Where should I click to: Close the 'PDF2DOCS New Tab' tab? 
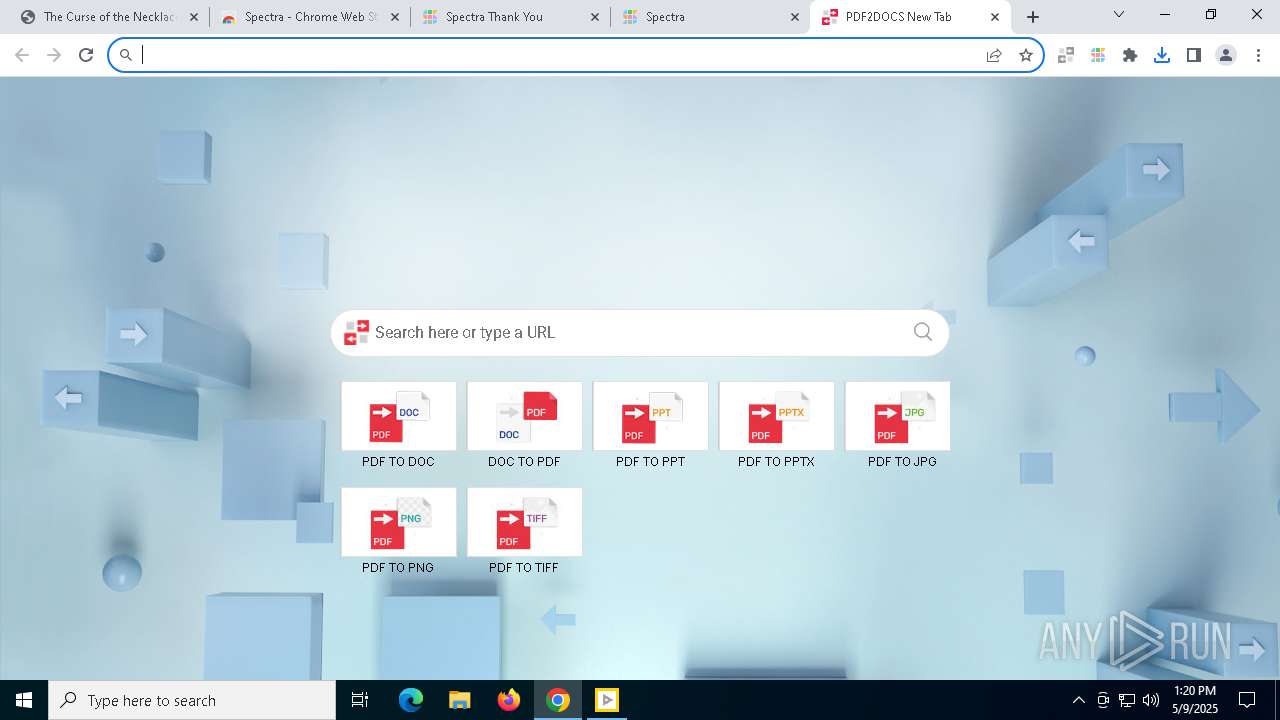coord(995,17)
